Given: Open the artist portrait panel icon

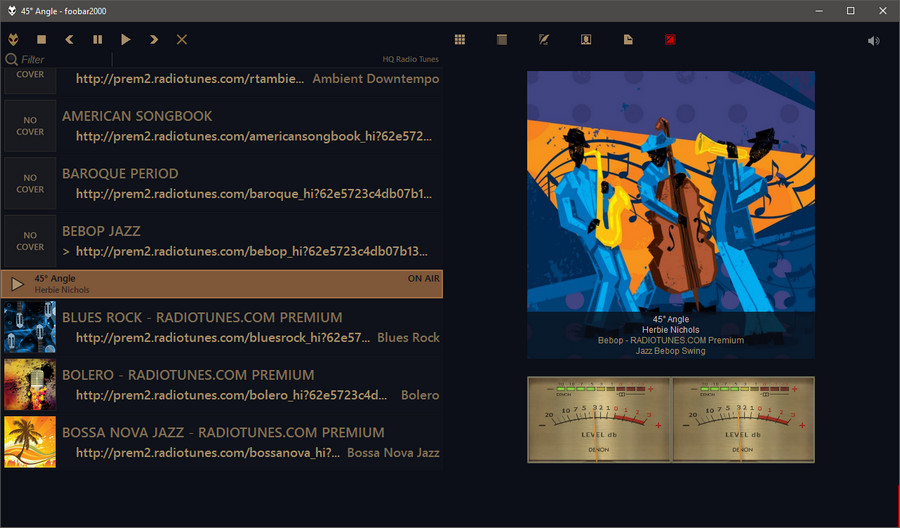Looking at the screenshot, I should (x=586, y=40).
